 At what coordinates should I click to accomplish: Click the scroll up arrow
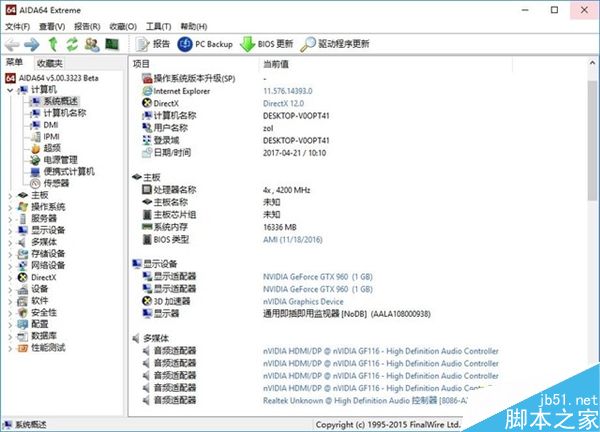pos(592,63)
